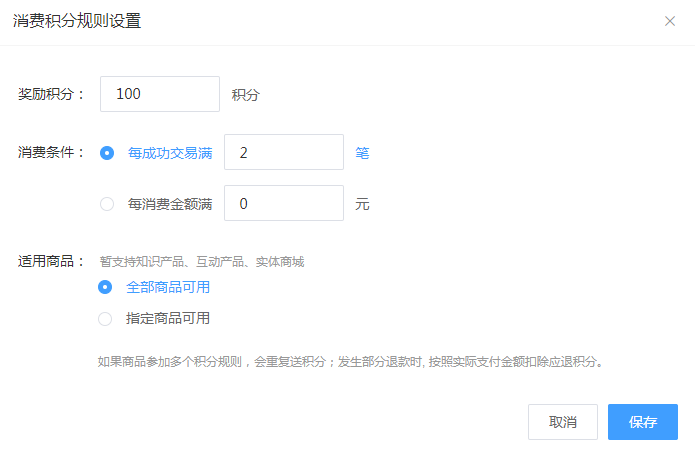Choose the 全部商品可用 radio option
The image size is (695, 456).
click(105, 287)
